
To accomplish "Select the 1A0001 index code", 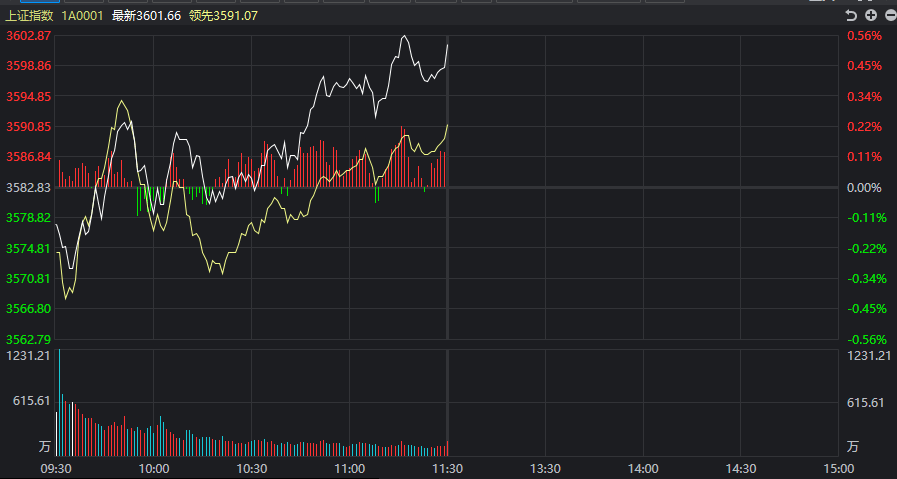I will pyautogui.click(x=82, y=16).
